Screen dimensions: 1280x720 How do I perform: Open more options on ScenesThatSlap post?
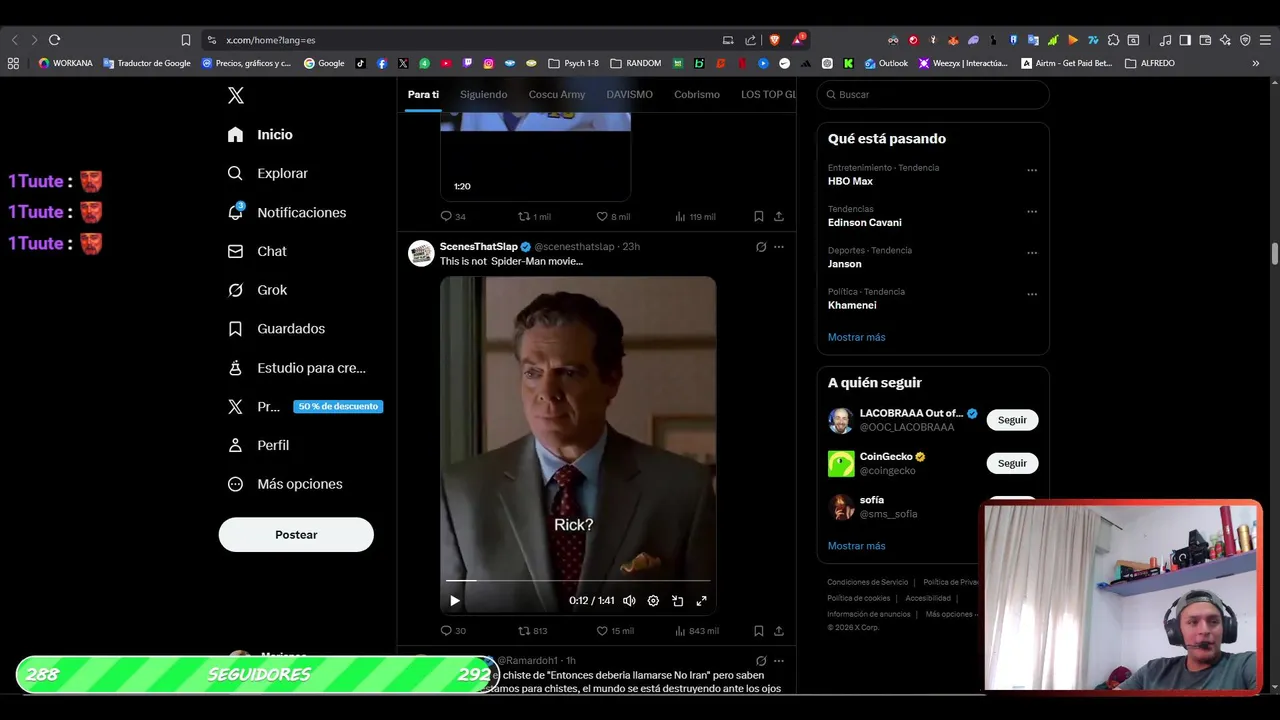click(779, 247)
